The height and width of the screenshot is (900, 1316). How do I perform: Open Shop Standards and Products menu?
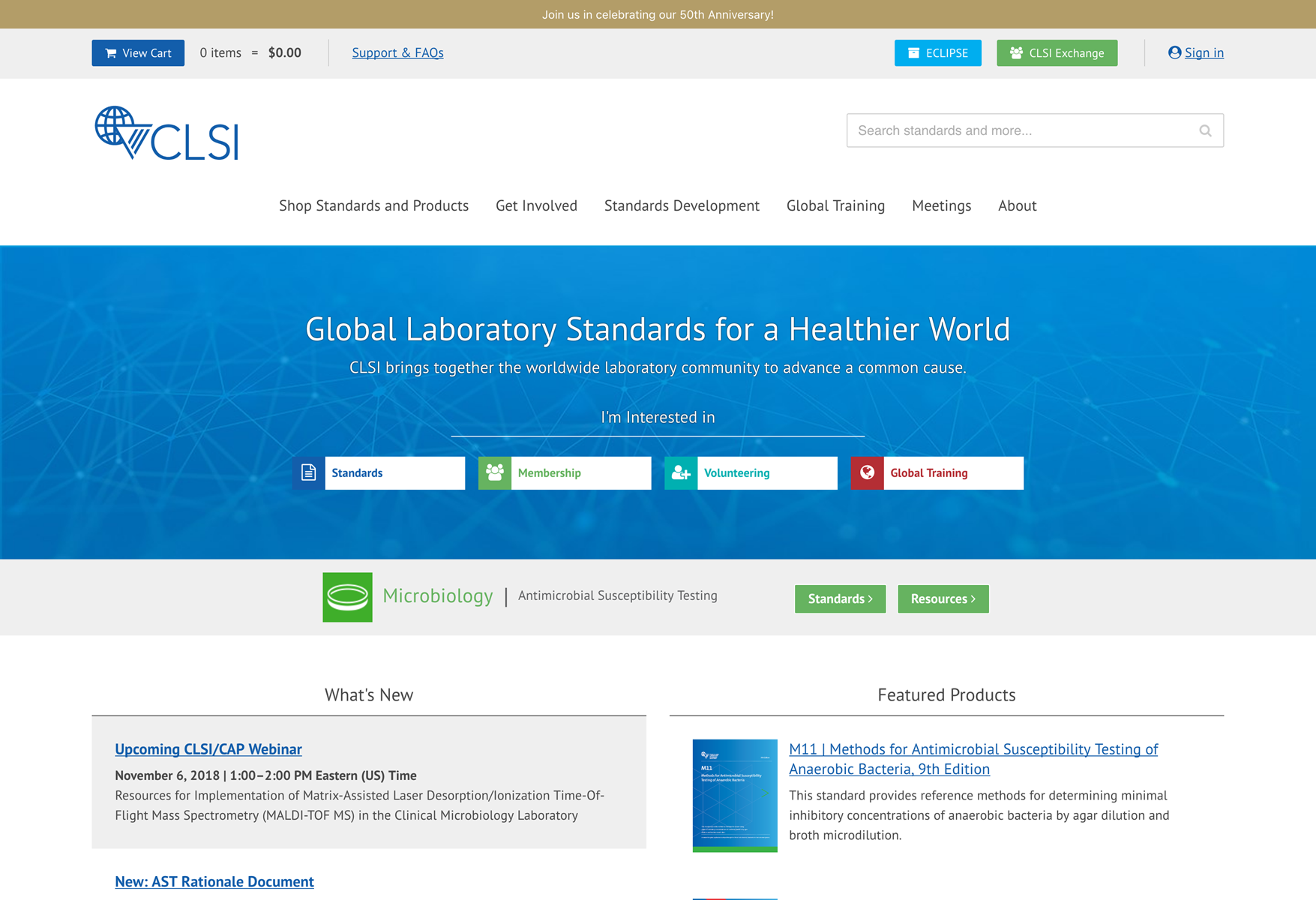point(373,205)
